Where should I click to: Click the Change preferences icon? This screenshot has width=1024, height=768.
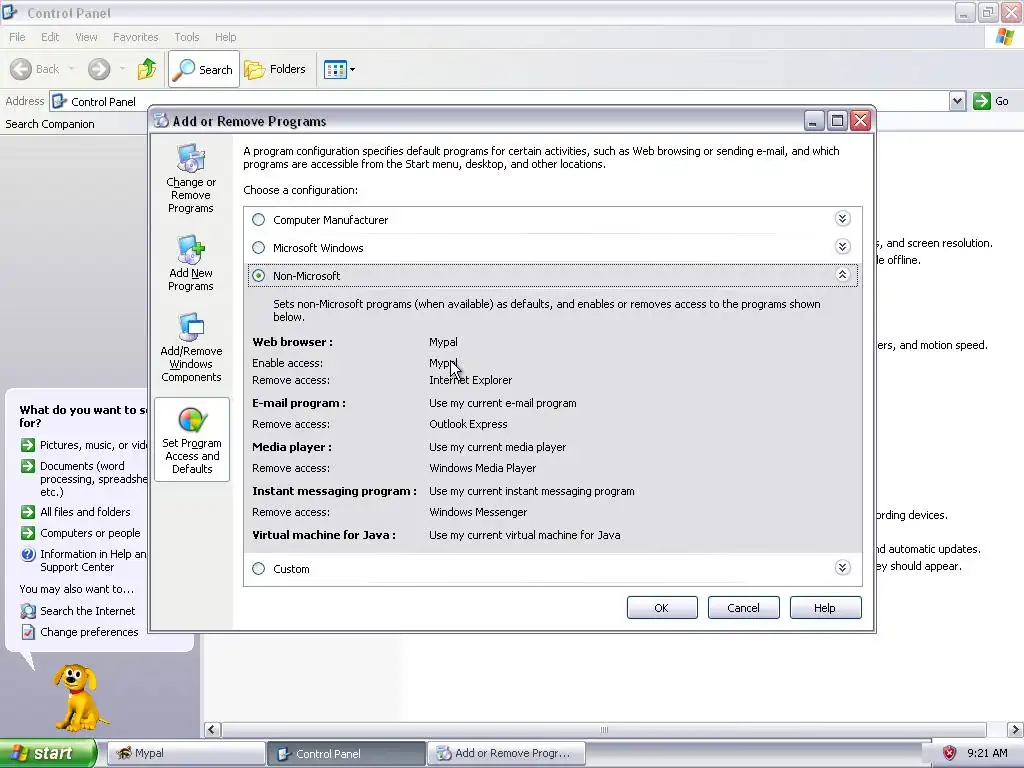click(27, 632)
